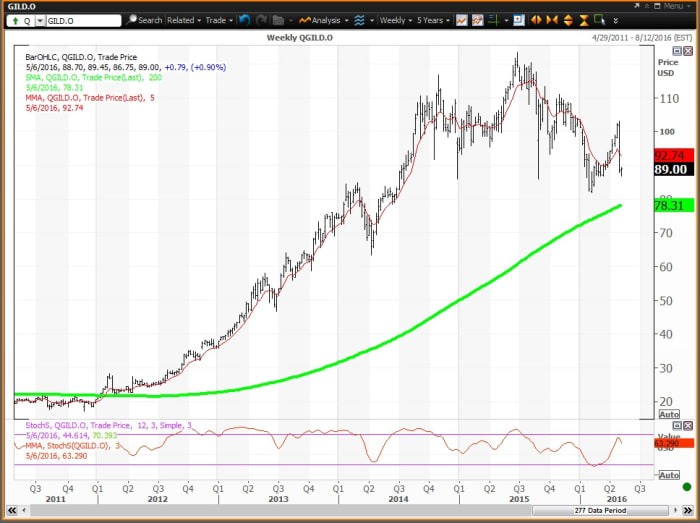
Task: Open the 5 Years range dropdown
Action: pos(432,20)
